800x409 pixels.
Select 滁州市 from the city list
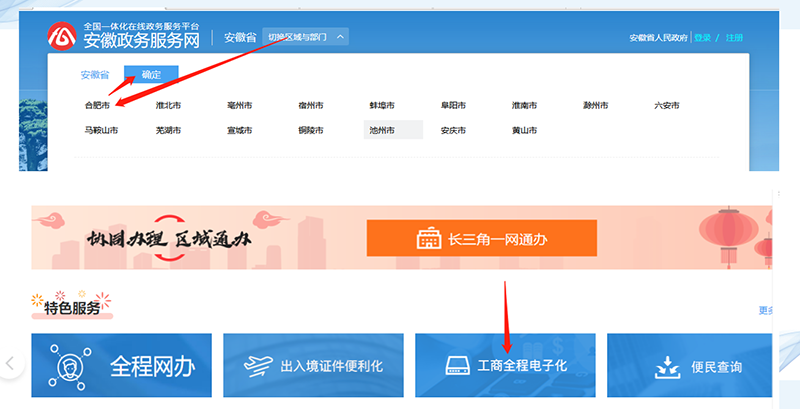595,106
